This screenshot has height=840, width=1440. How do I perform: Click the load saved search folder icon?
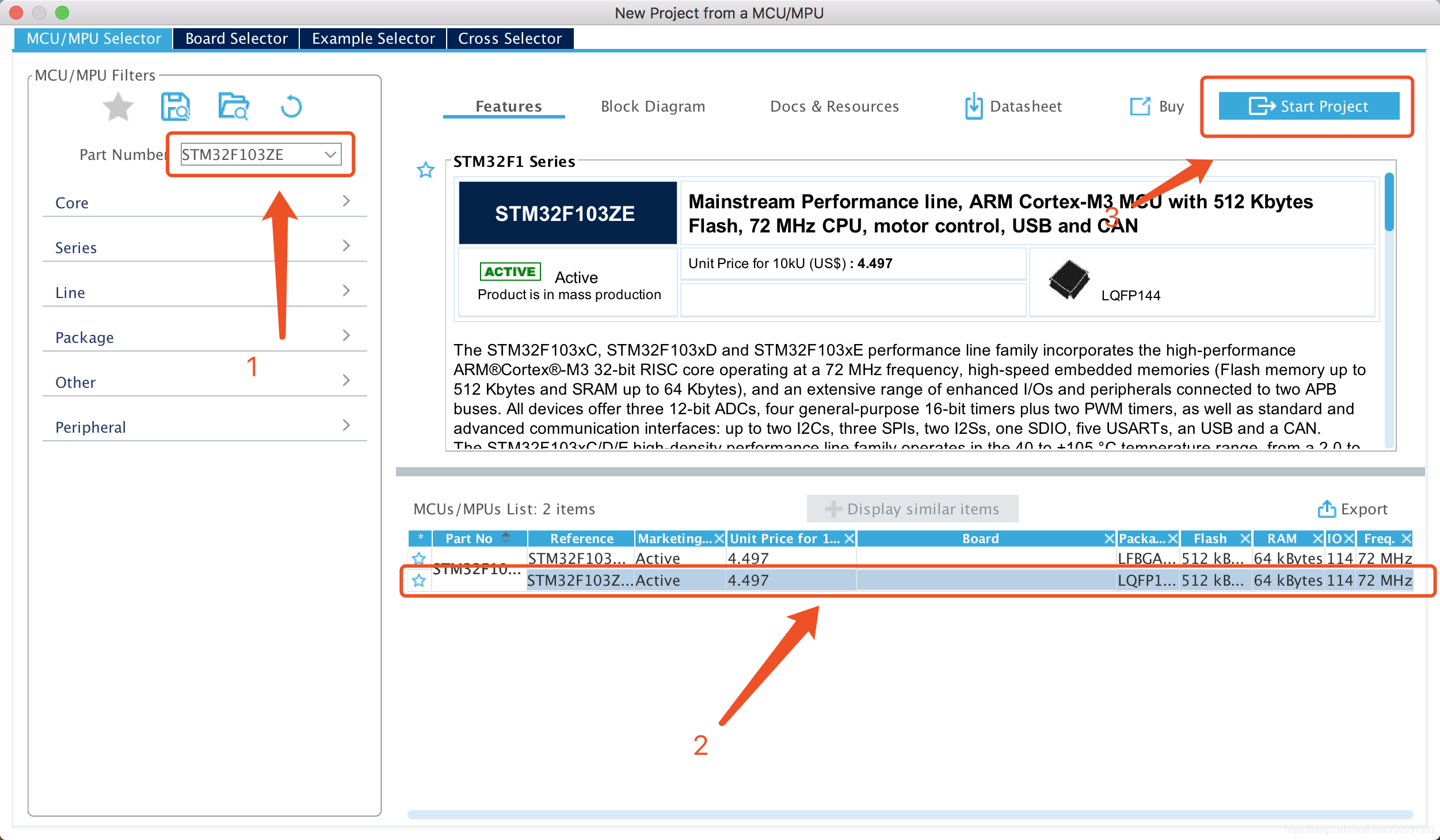(234, 106)
